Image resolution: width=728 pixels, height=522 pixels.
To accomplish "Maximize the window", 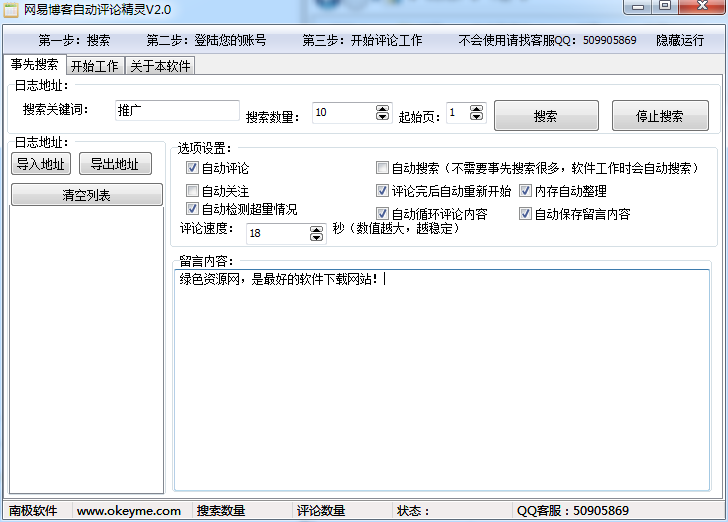I will (x=665, y=7).
